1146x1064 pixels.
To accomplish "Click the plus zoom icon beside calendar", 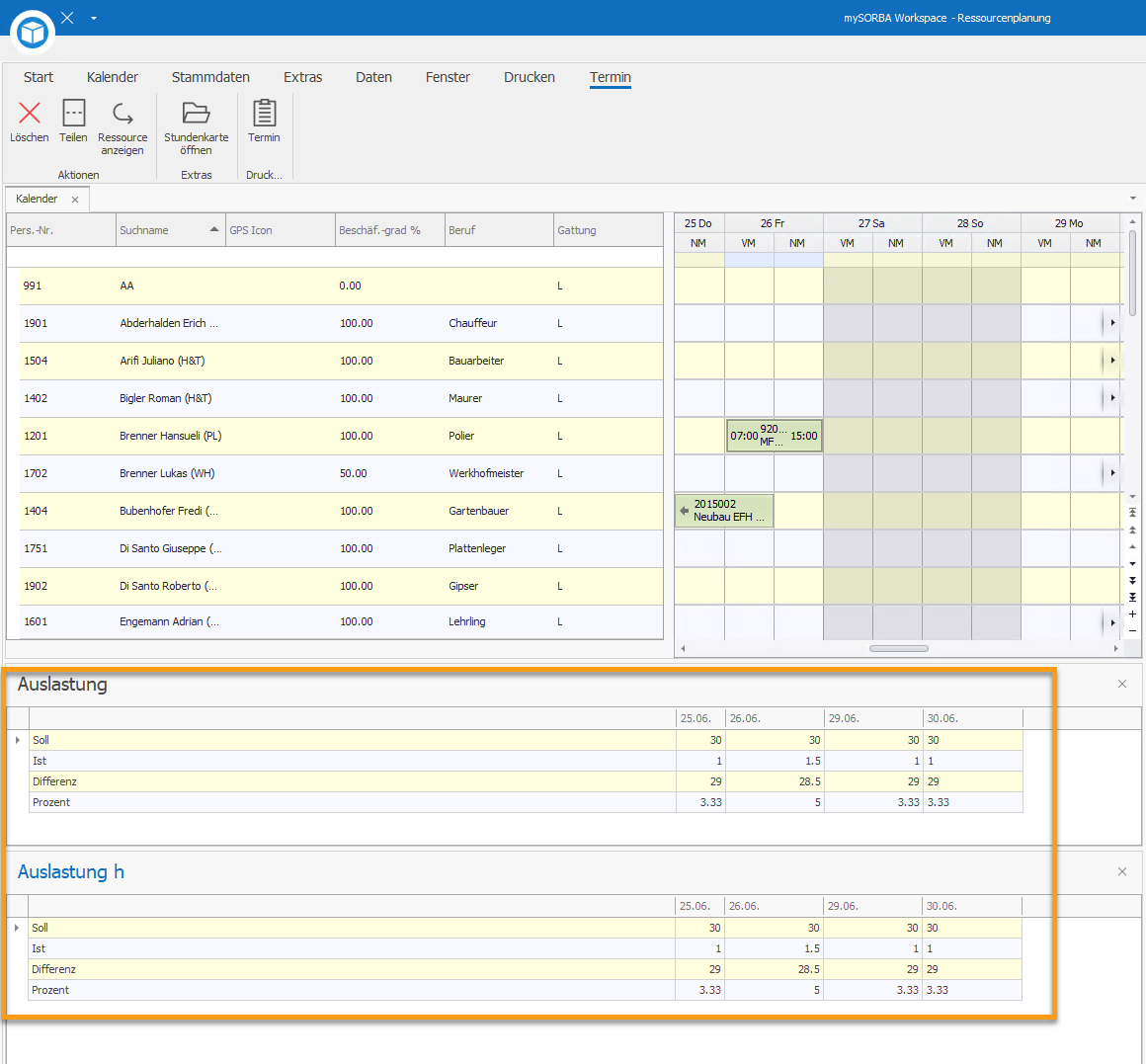I will [1132, 614].
